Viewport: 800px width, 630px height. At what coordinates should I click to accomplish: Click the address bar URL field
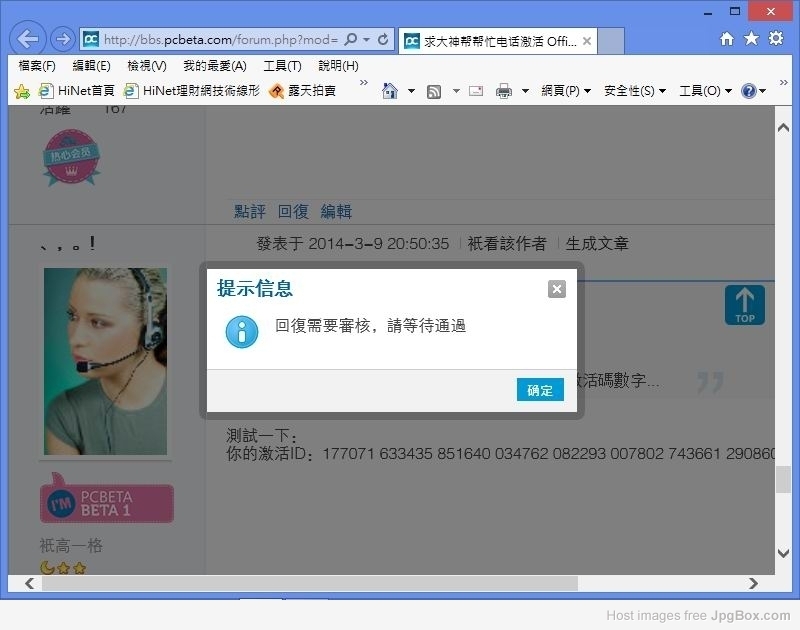click(218, 40)
